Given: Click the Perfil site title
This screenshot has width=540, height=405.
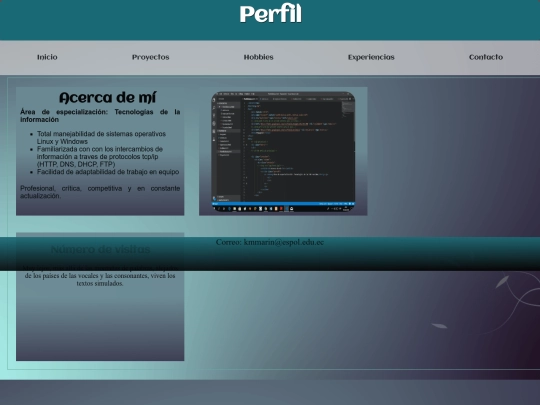Looking at the screenshot, I should (x=270, y=14).
